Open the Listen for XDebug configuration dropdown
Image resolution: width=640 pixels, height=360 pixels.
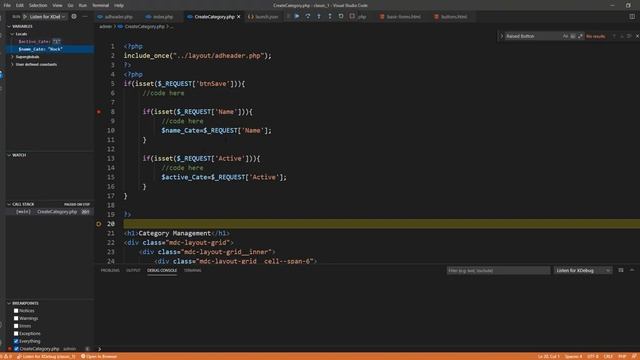pos(47,17)
